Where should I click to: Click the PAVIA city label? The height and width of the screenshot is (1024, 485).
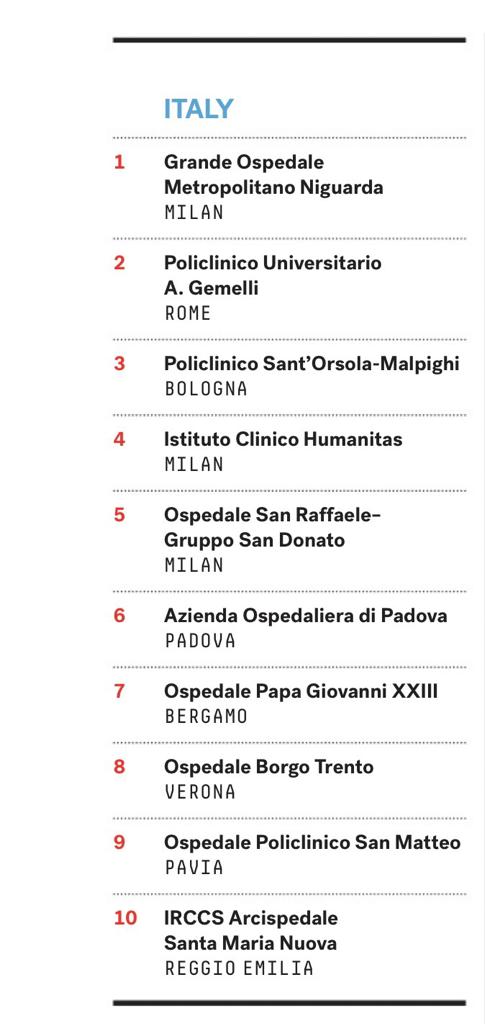click(x=194, y=868)
